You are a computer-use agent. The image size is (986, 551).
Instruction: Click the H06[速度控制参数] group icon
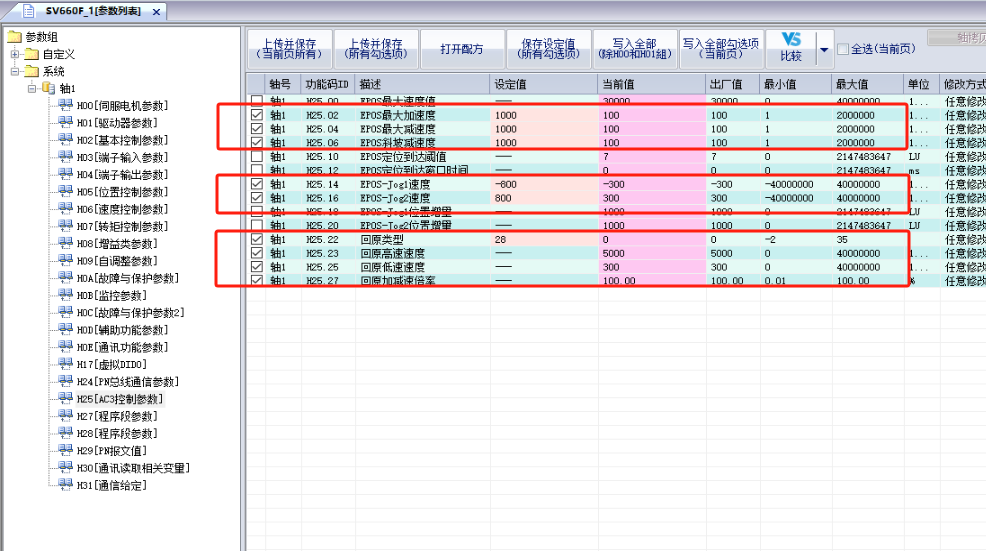pyautogui.click(x=65, y=209)
